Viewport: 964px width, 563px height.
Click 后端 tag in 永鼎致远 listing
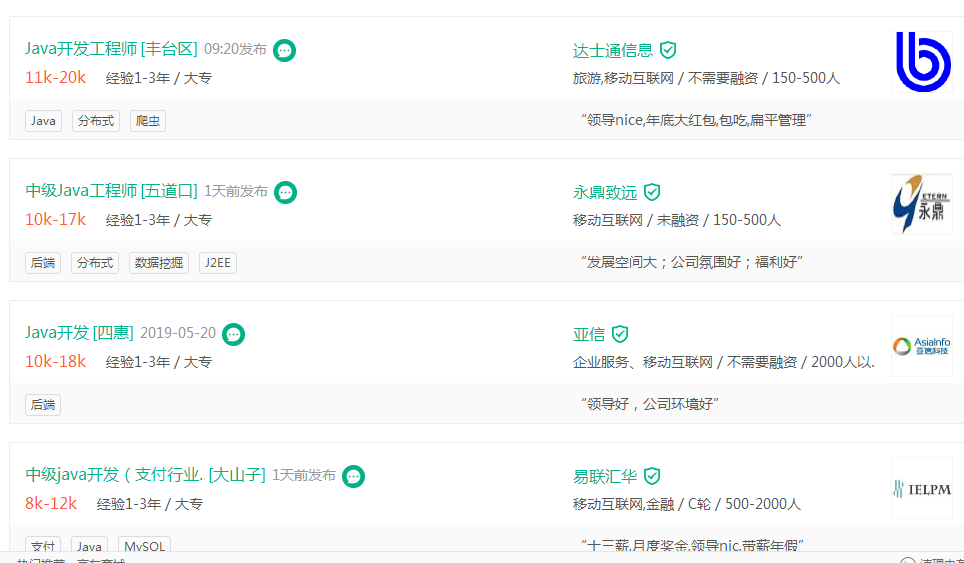43,262
